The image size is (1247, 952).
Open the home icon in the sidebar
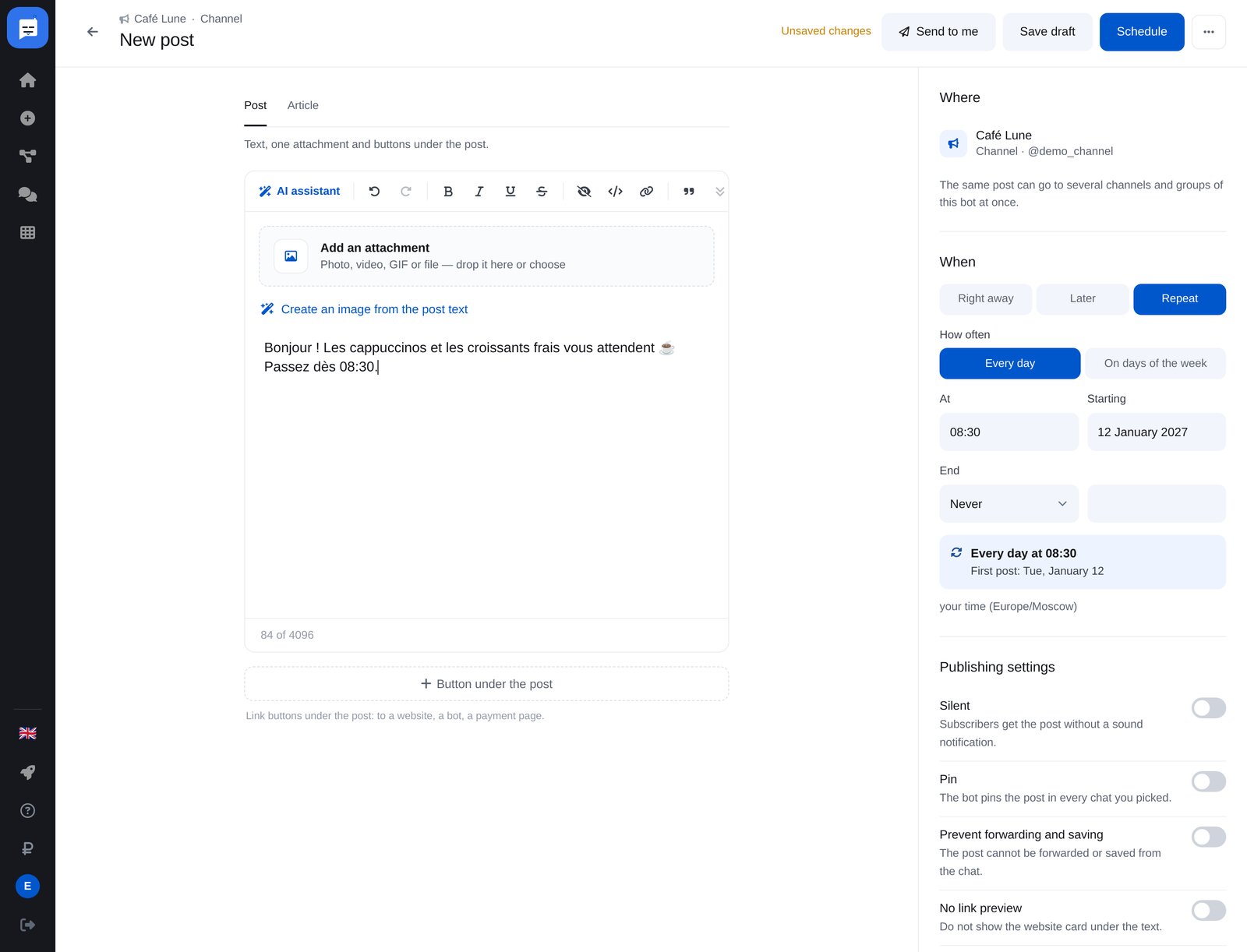point(27,80)
